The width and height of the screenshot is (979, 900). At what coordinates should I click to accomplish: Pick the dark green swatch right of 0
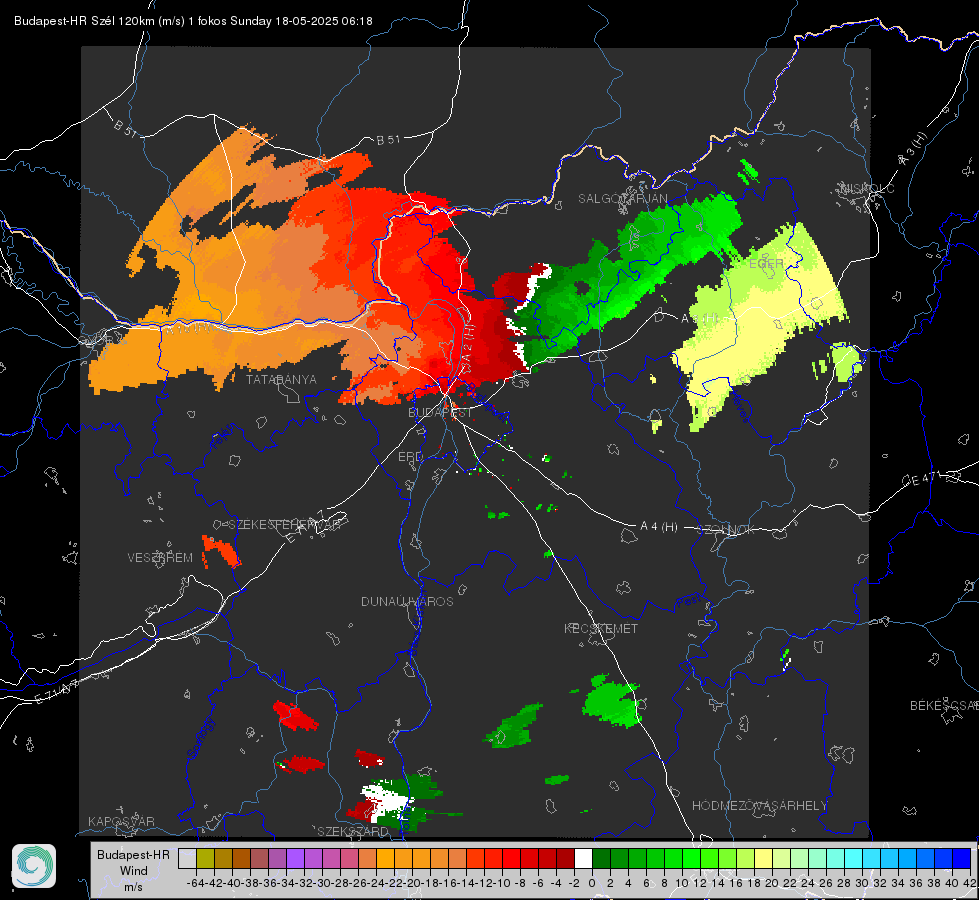[x=601, y=858]
